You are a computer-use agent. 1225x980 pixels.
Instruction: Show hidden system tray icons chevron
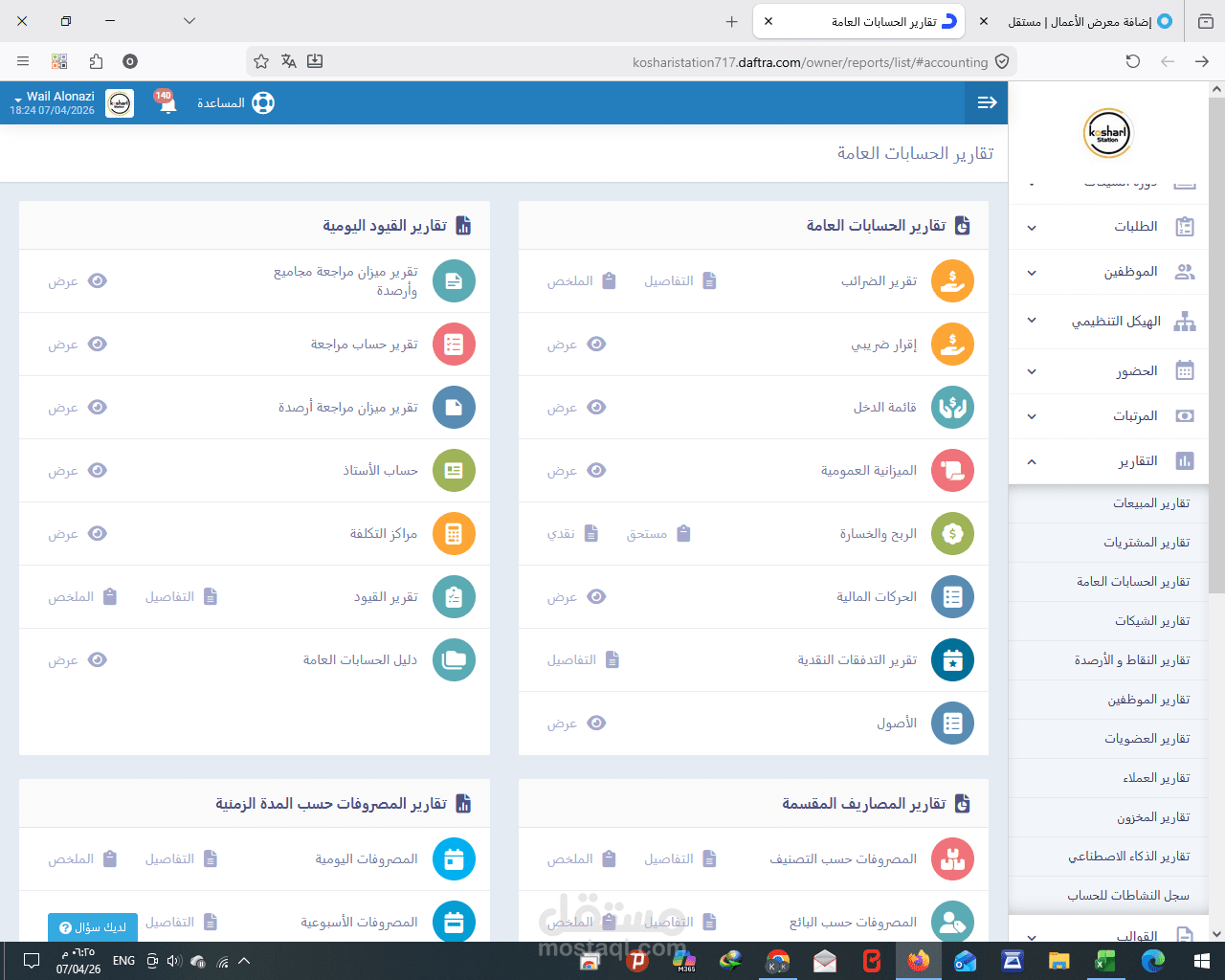tap(243, 961)
